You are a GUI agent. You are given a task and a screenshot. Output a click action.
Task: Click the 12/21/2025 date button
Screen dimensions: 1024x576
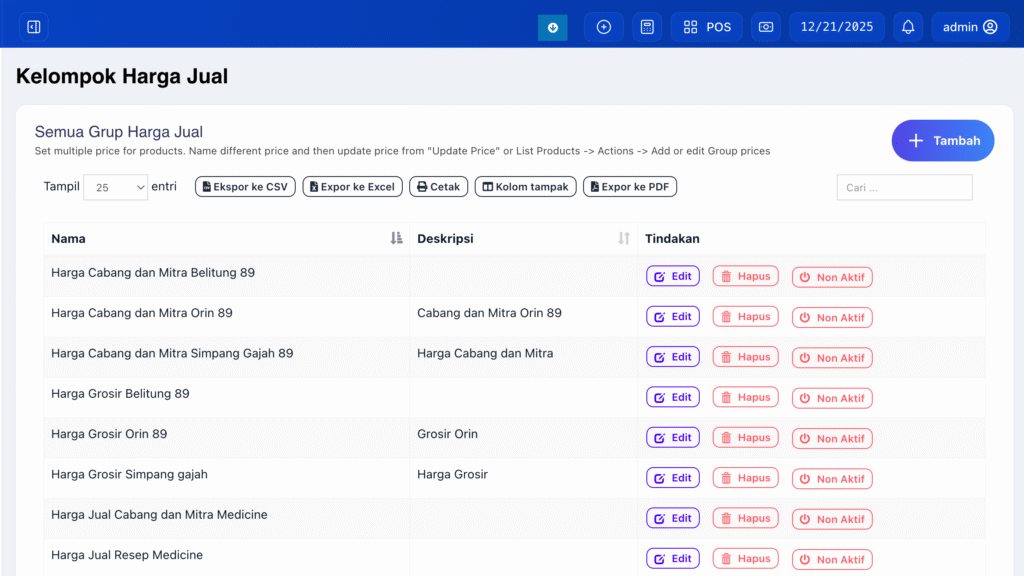(x=836, y=27)
